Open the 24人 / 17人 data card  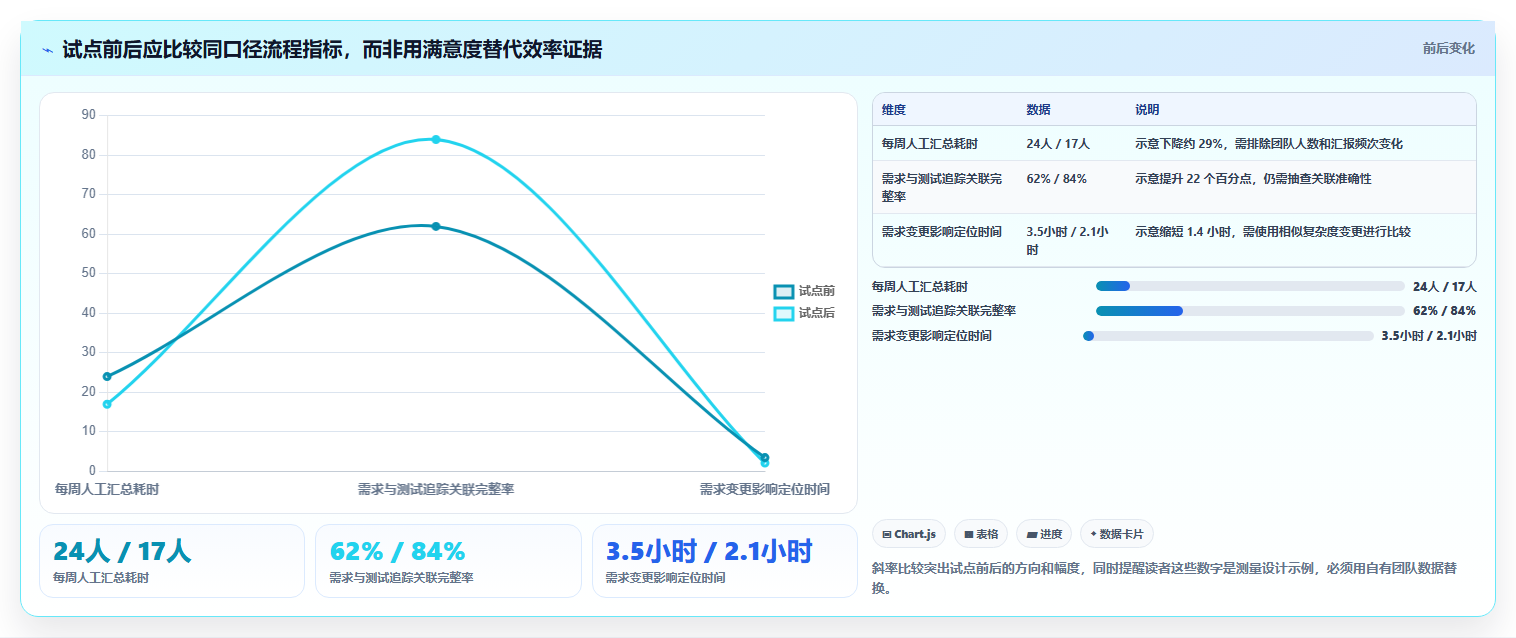click(x=172, y=561)
